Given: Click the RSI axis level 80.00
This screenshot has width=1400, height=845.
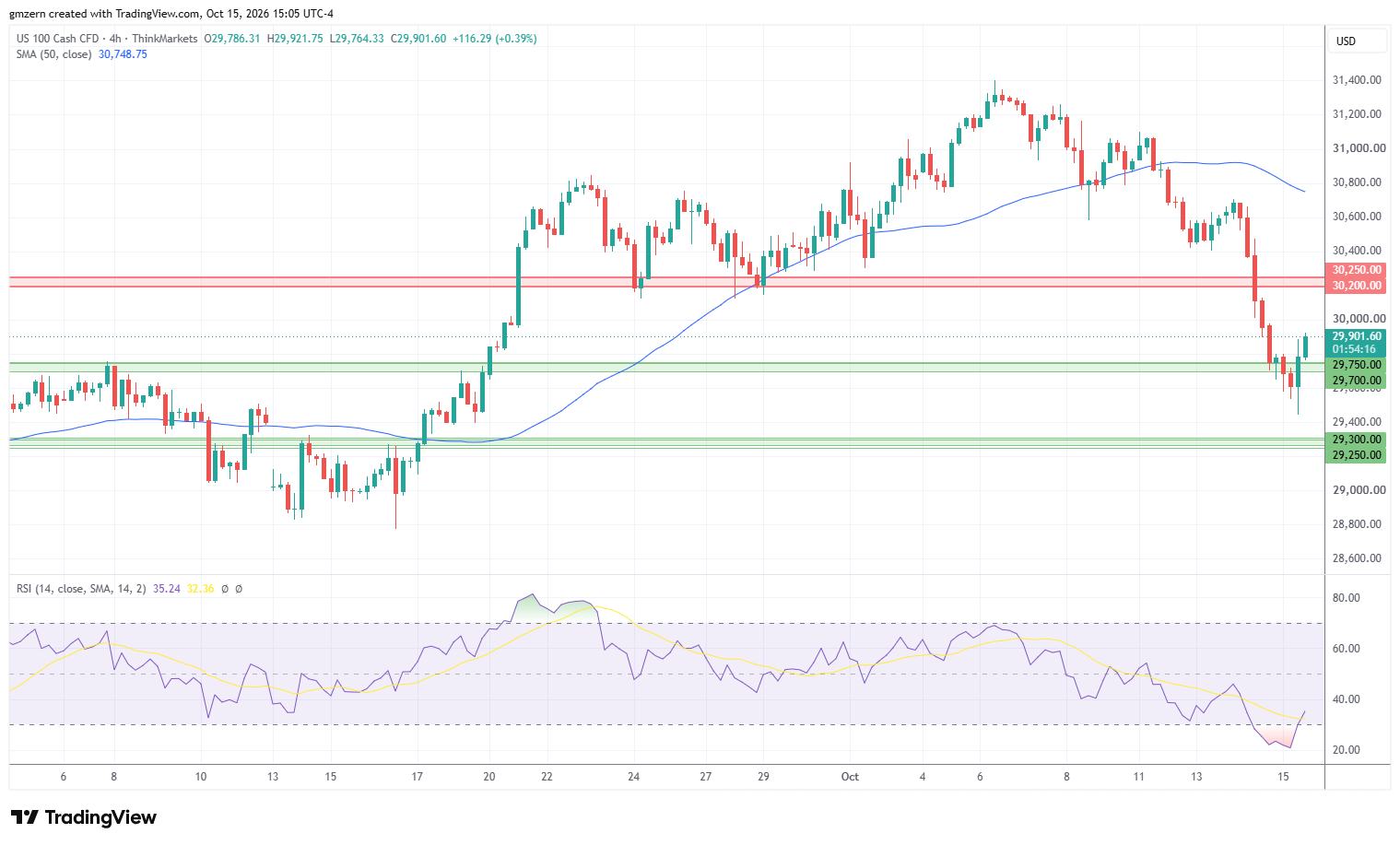Looking at the screenshot, I should tap(1347, 598).
